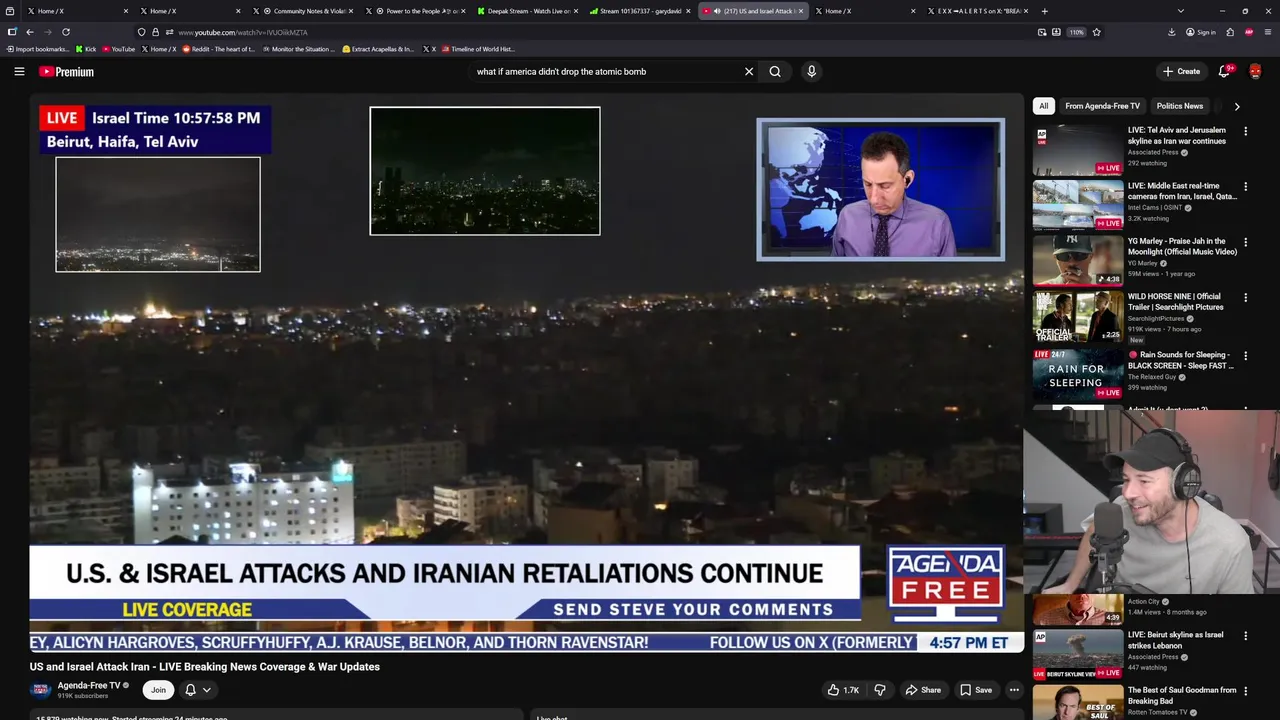
Task: Open options menu for YG Marley video
Action: (1245, 242)
